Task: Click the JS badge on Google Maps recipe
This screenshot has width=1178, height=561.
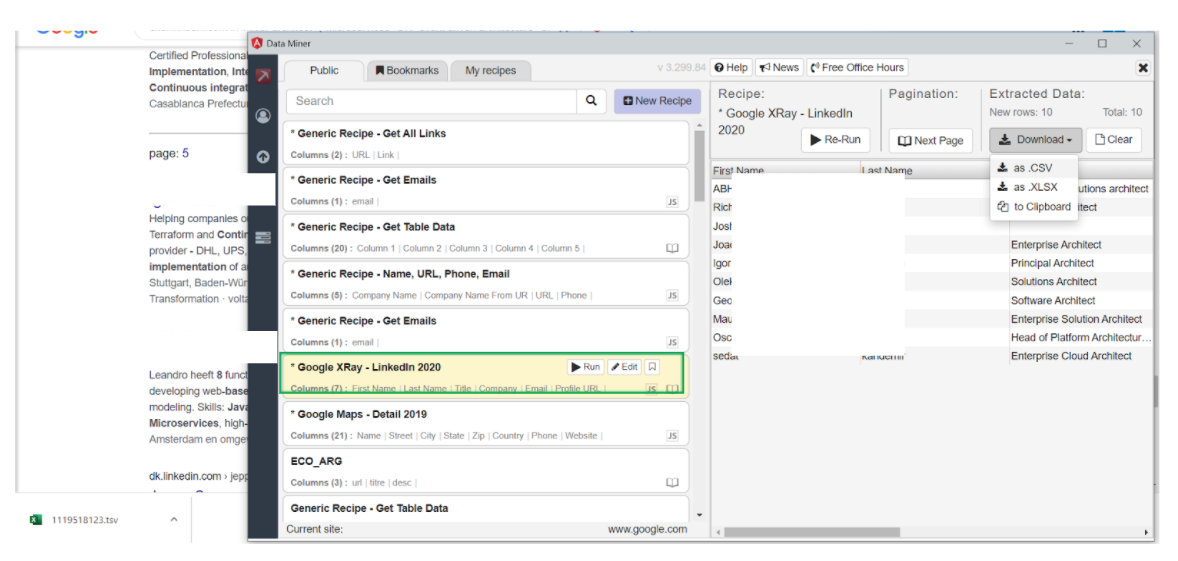Action: (672, 436)
